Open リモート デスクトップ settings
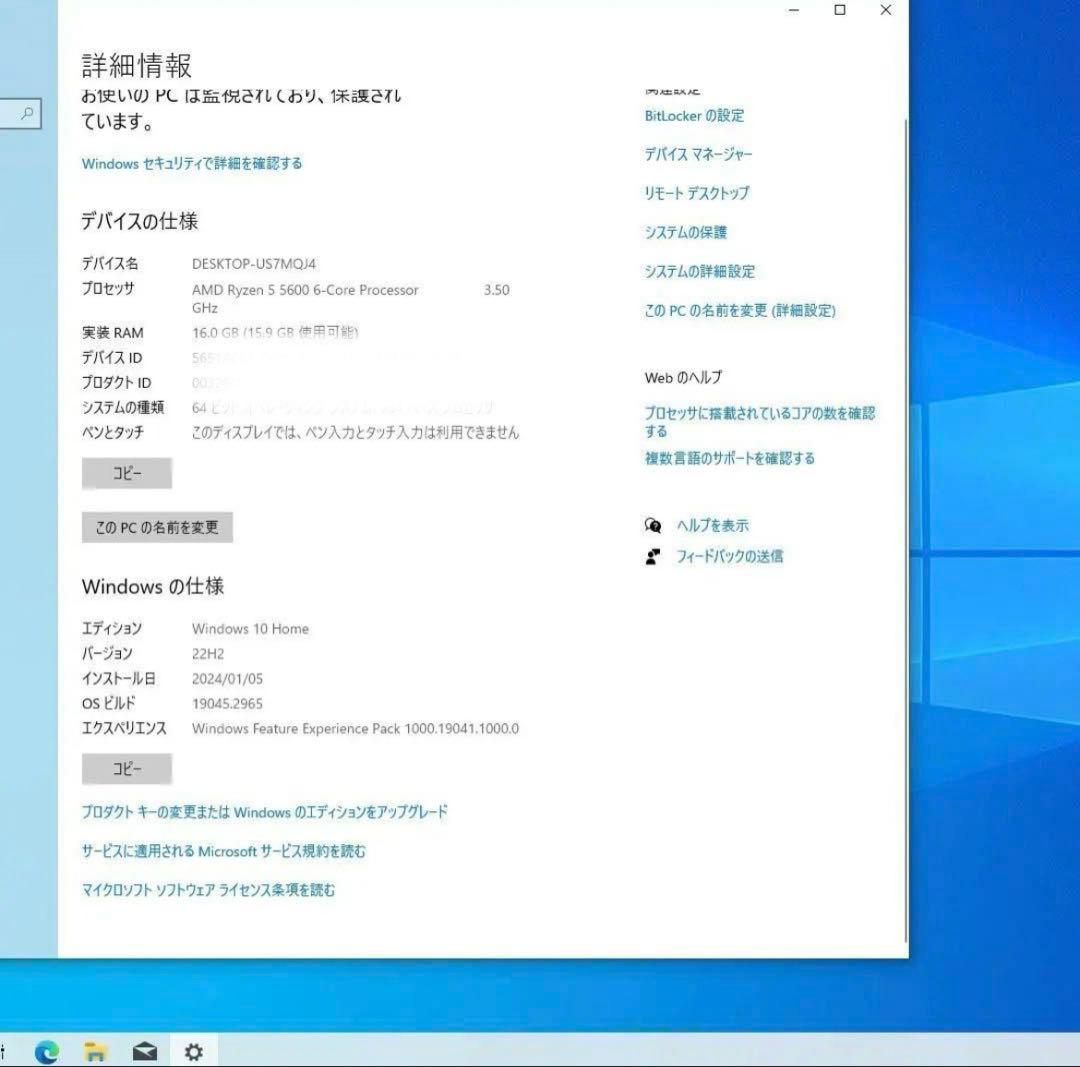The width and height of the screenshot is (1080, 1067). [x=697, y=193]
